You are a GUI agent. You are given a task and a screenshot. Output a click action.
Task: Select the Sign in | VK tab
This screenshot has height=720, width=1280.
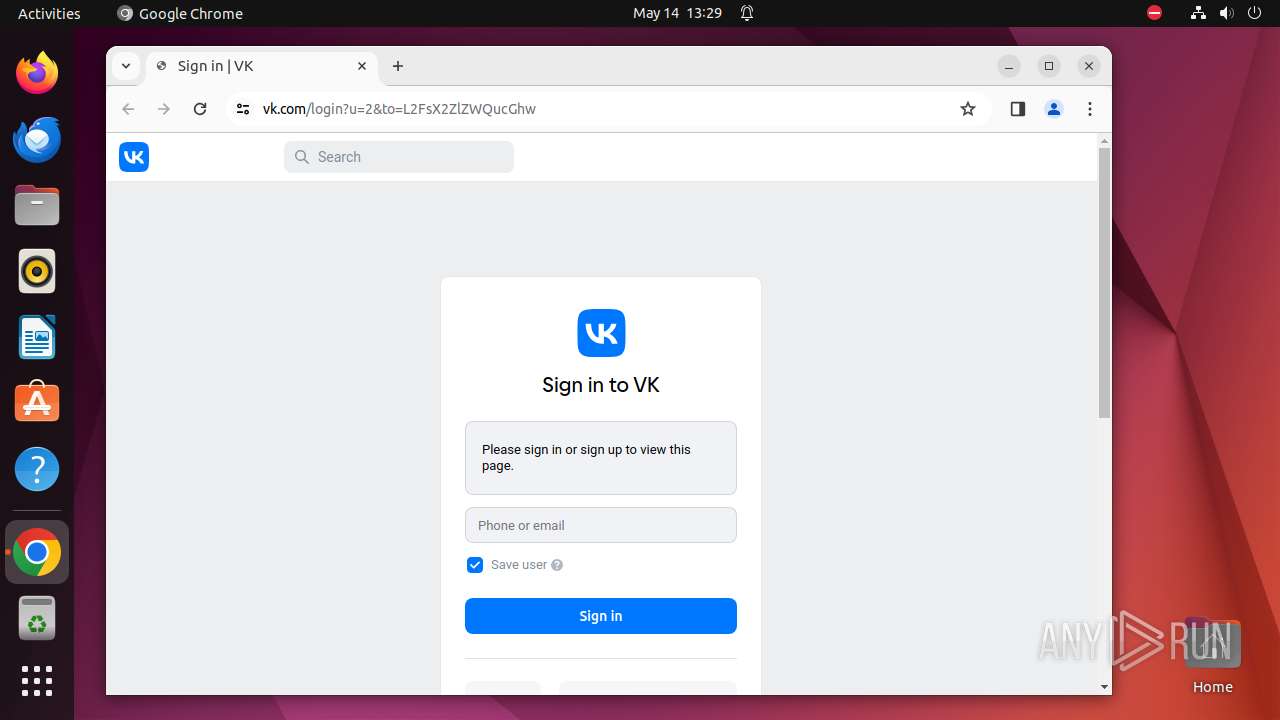tap(264, 66)
